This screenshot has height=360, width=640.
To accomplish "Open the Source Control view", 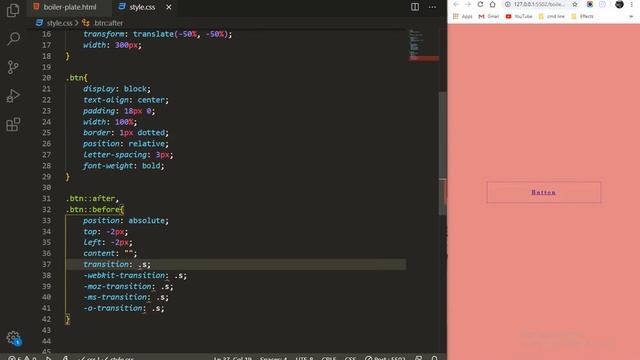I will coord(13,67).
